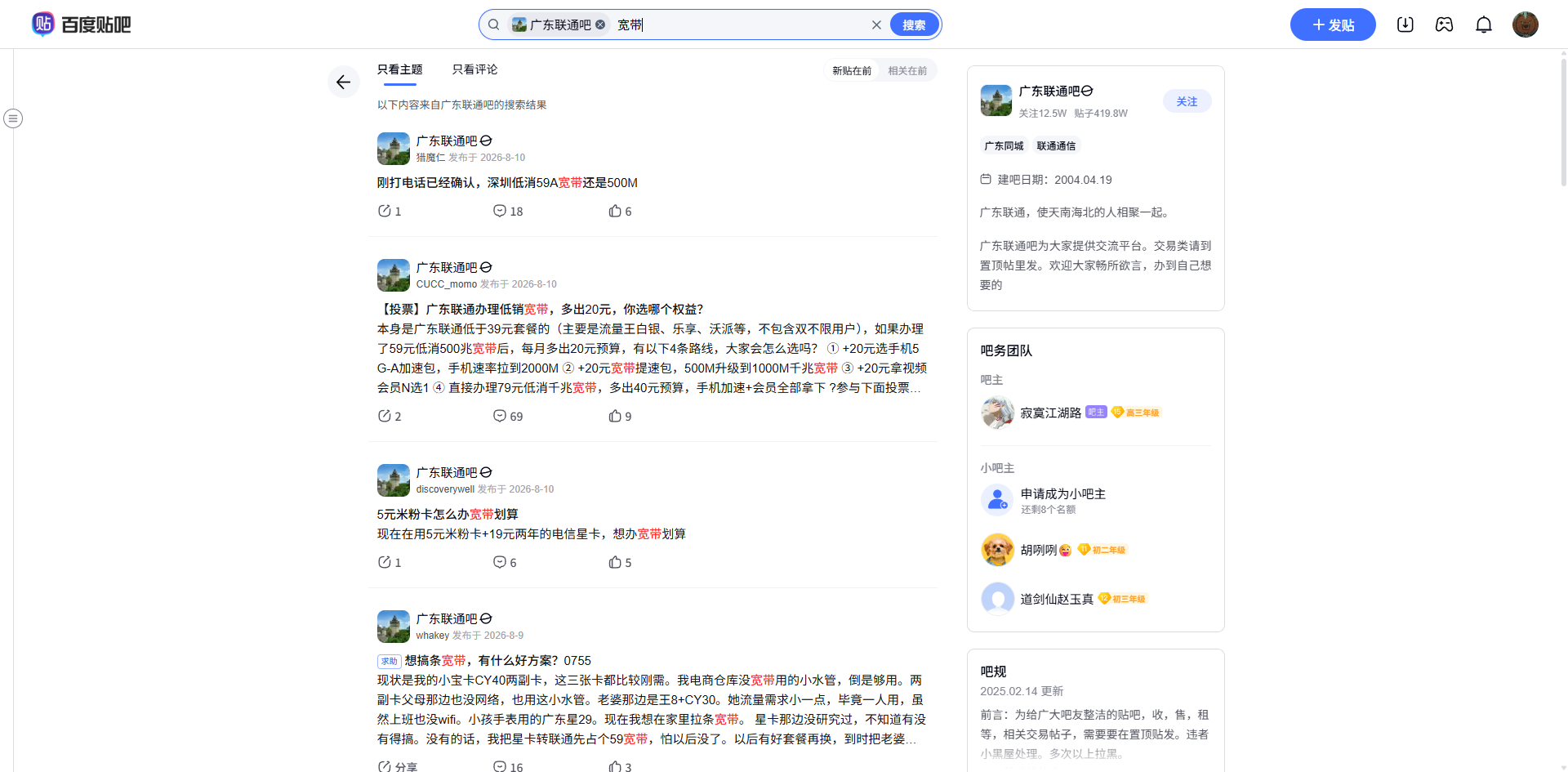Click the search magnifier icon
The height and width of the screenshot is (772, 1568).
(494, 25)
